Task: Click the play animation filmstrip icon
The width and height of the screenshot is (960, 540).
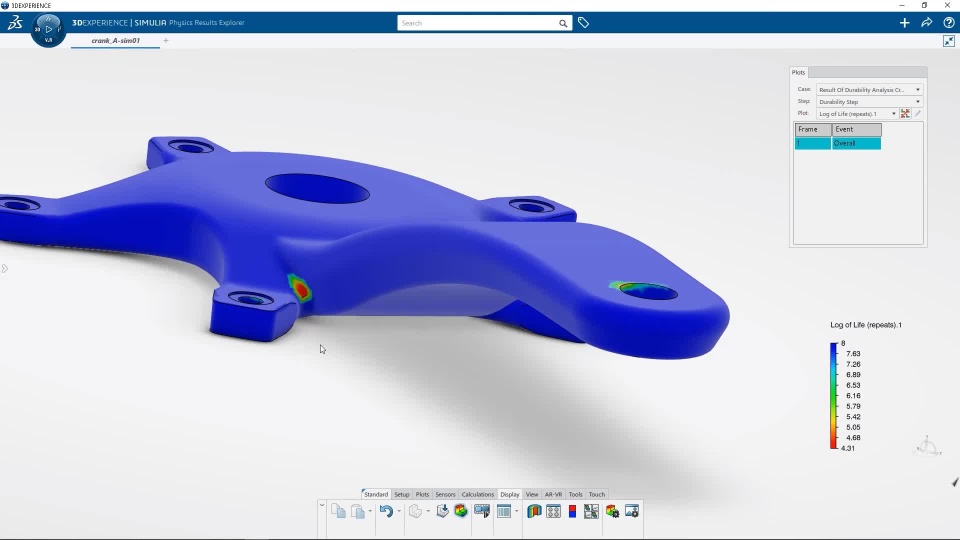Action: [x=482, y=511]
